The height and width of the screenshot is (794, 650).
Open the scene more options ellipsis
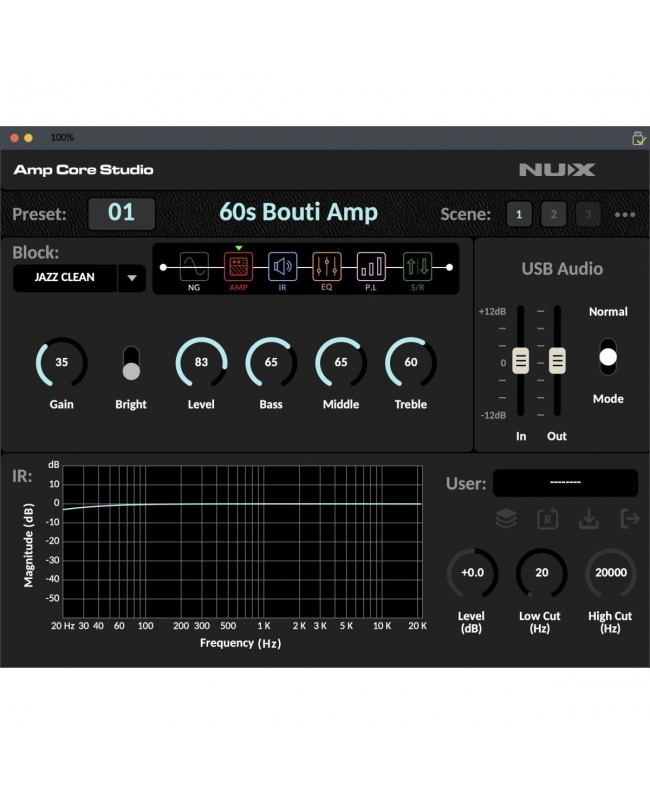[x=625, y=215]
